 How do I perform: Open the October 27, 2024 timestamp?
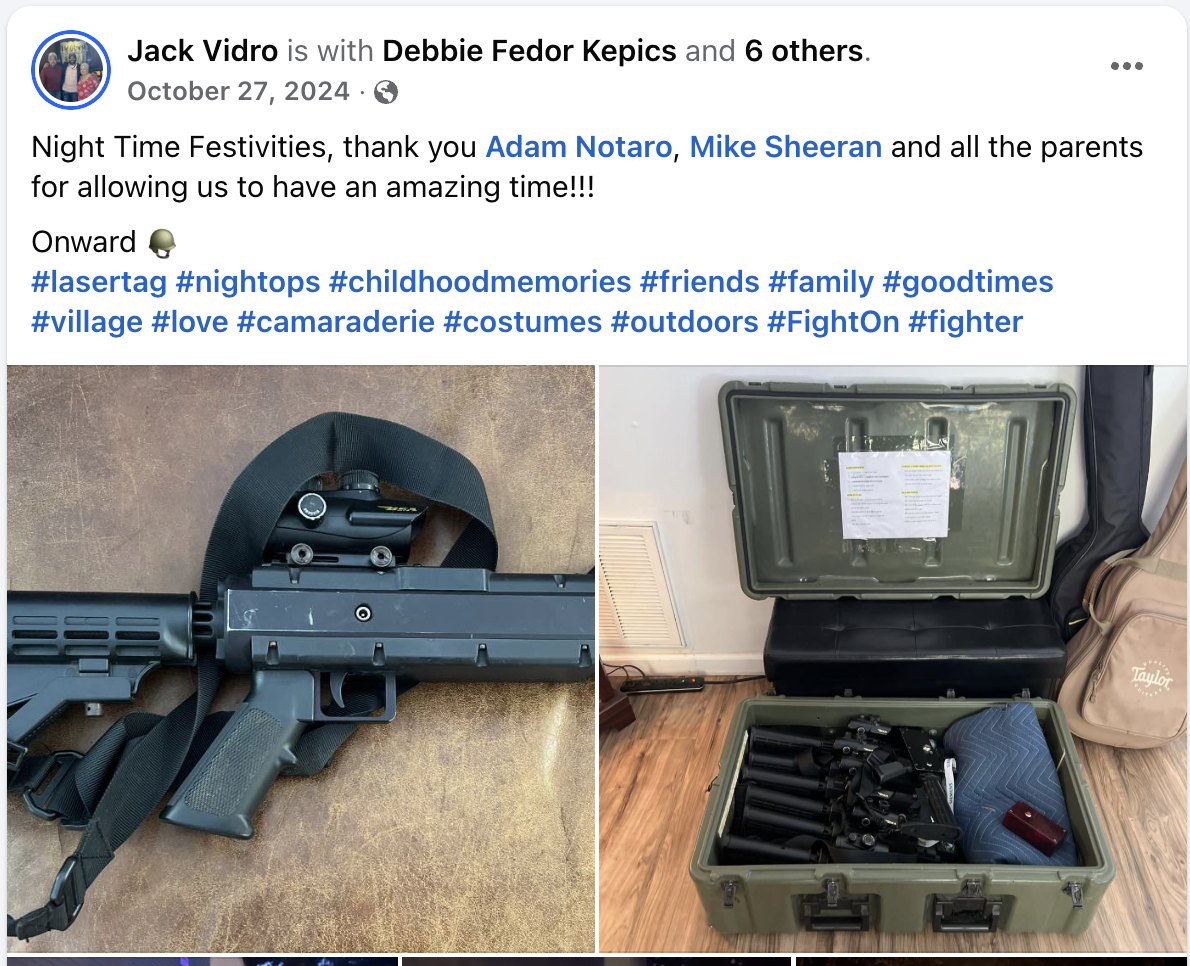[x=238, y=91]
